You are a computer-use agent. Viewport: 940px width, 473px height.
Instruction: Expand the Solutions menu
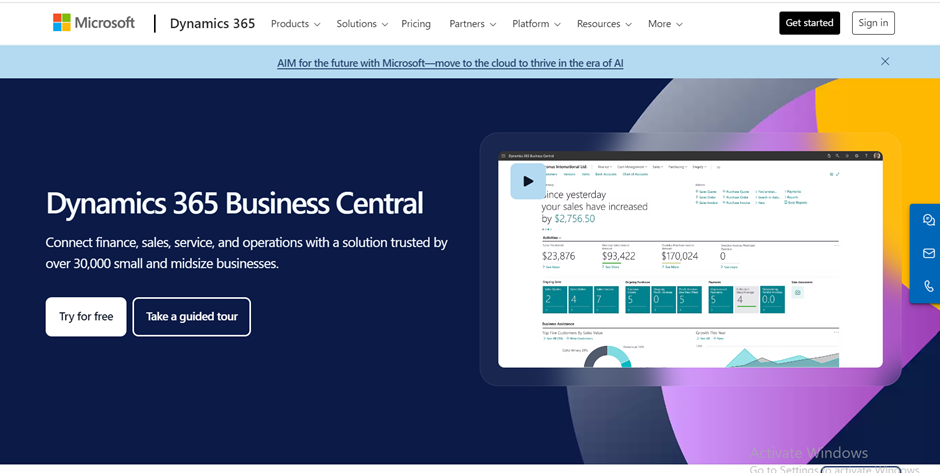point(362,24)
